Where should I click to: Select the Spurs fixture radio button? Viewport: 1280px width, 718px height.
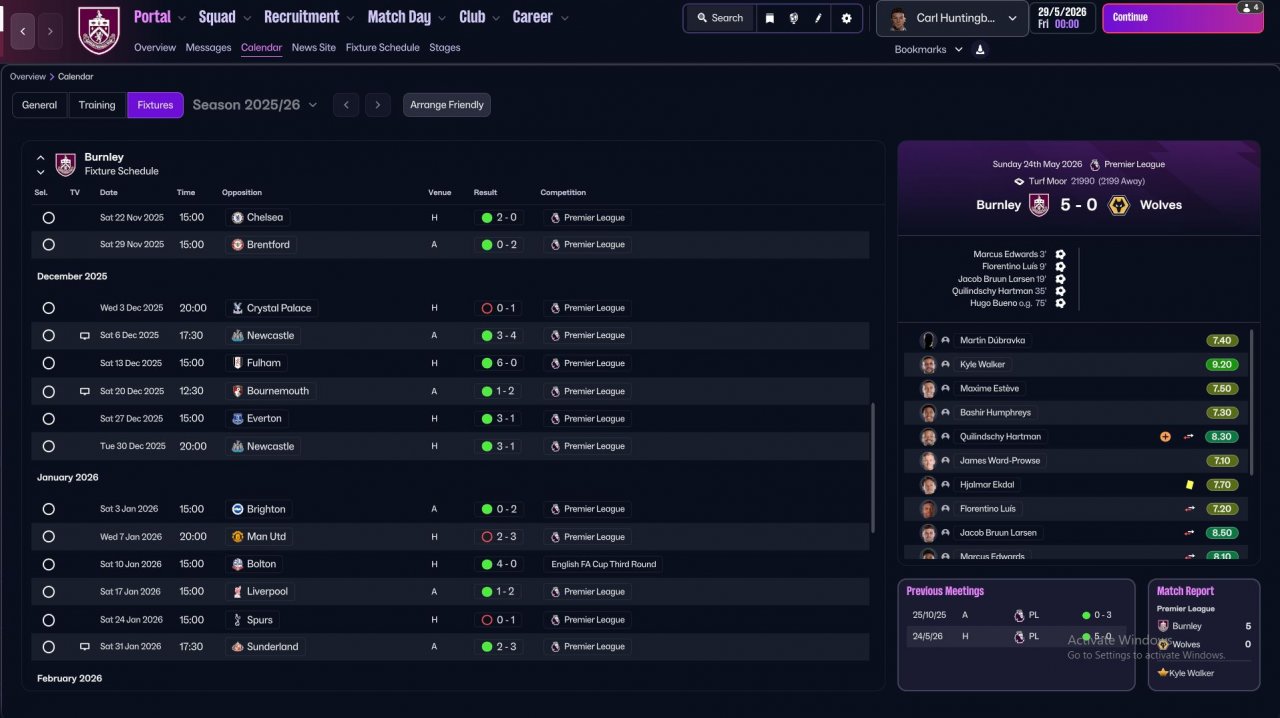point(48,620)
